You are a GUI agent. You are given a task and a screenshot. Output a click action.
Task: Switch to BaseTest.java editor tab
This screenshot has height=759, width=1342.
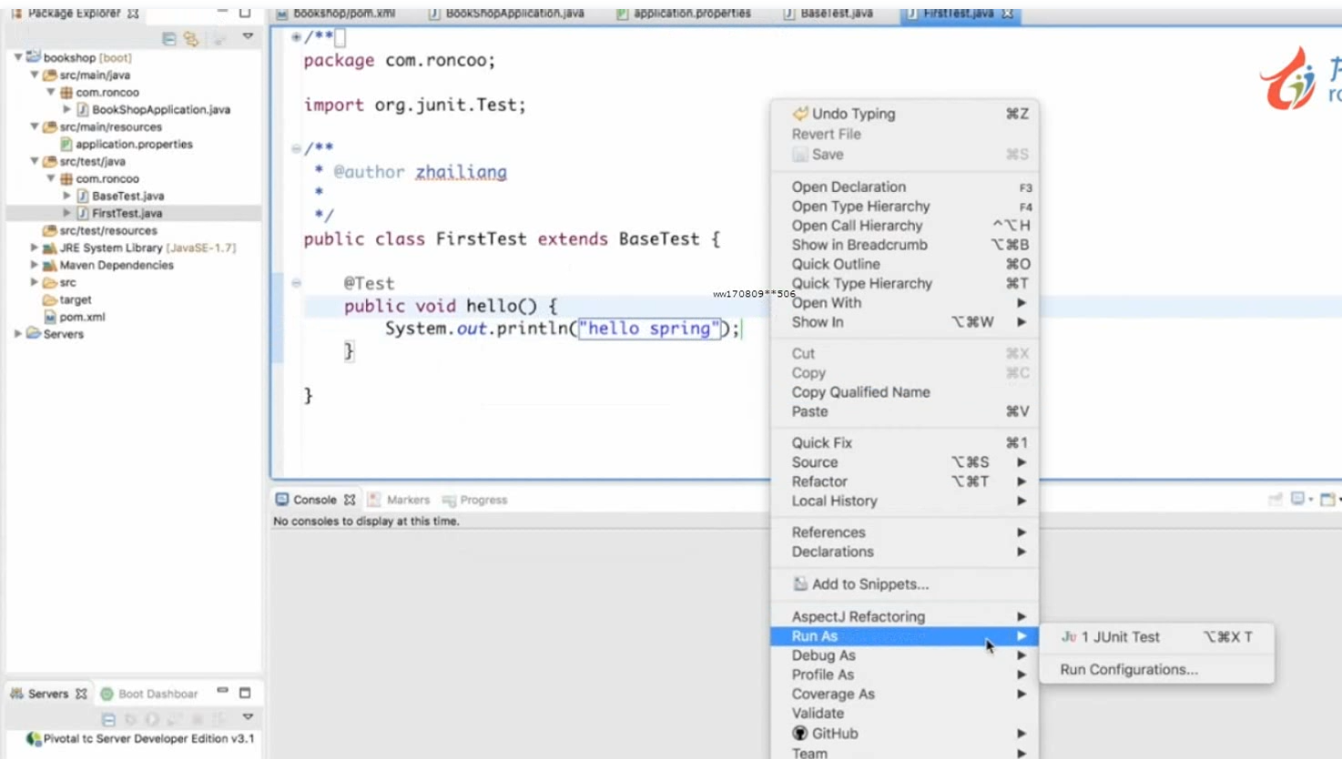[828, 13]
